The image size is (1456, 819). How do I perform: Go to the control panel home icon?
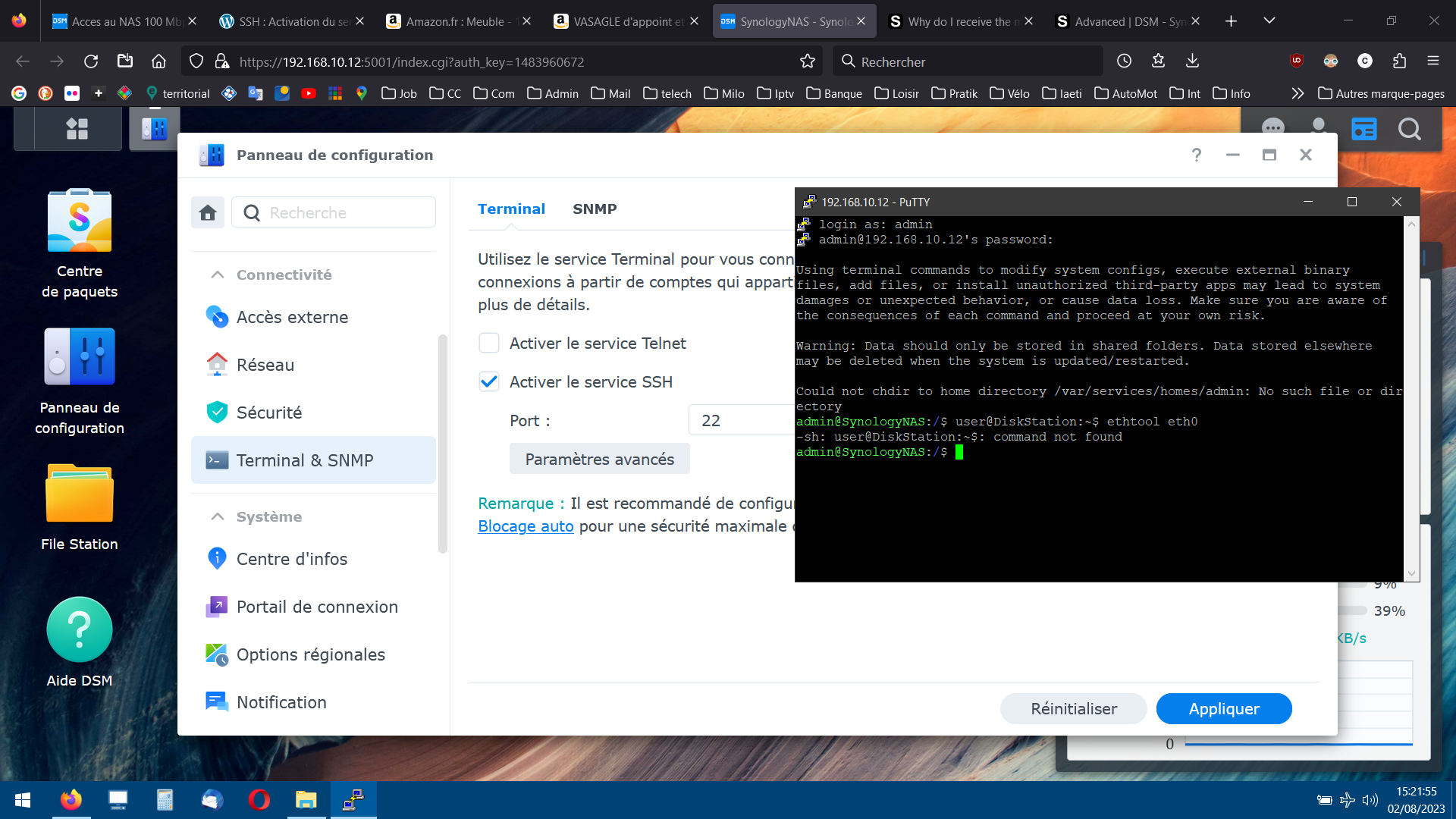[x=208, y=213]
